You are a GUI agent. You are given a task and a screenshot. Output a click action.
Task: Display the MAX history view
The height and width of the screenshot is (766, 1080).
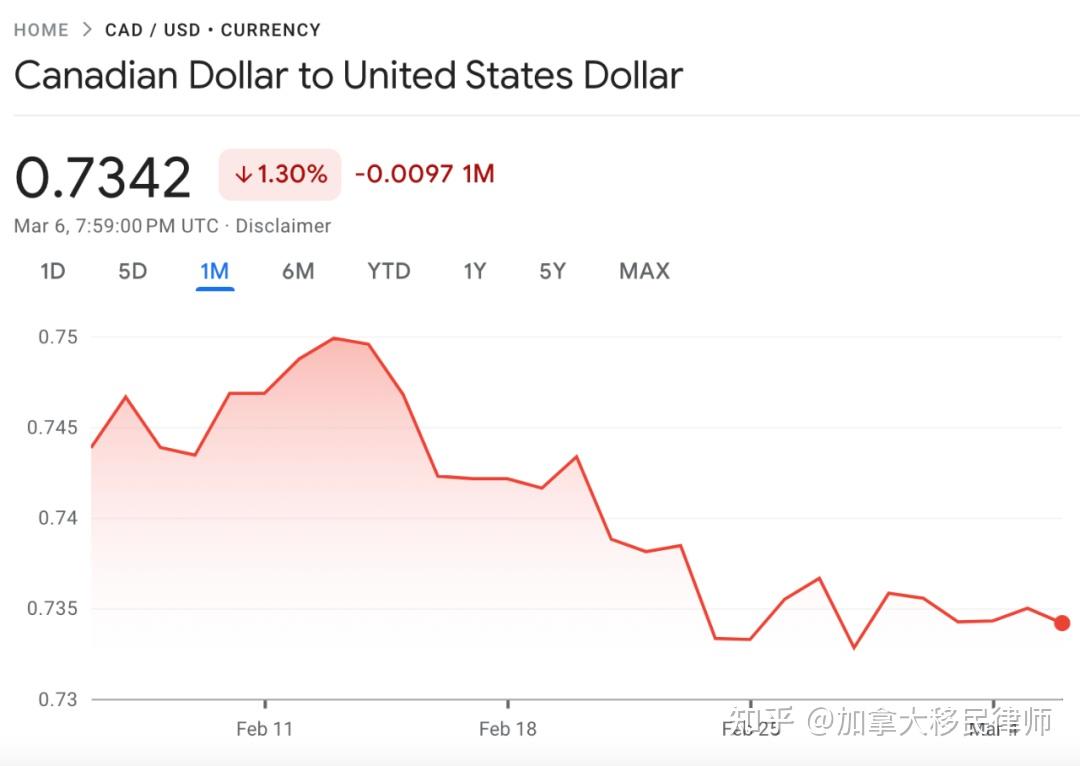[x=643, y=270]
